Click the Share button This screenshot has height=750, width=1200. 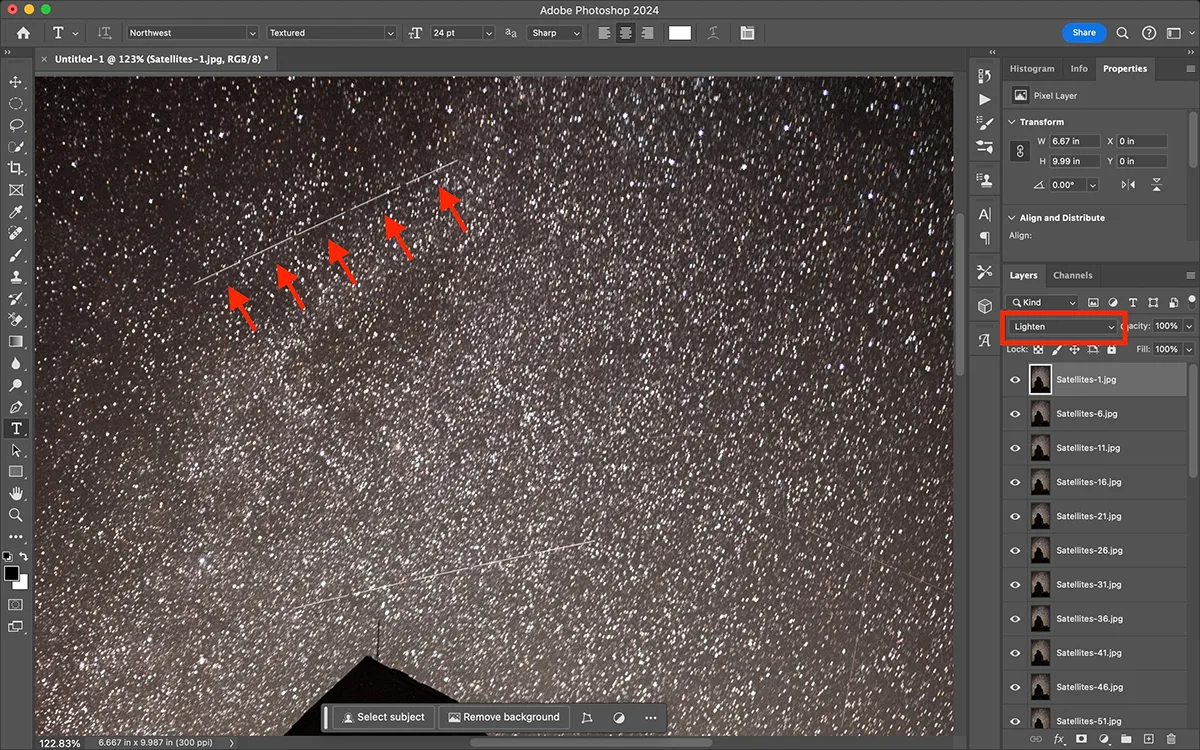(x=1084, y=33)
